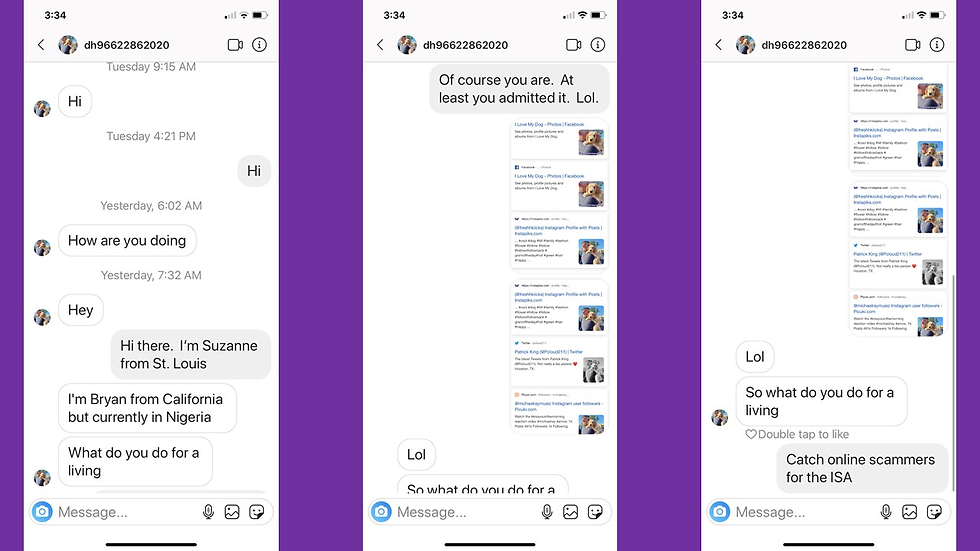980x551 pixels.
Task: Open Patrick King Twitter screenshot in middle chat
Action: [x=559, y=362]
